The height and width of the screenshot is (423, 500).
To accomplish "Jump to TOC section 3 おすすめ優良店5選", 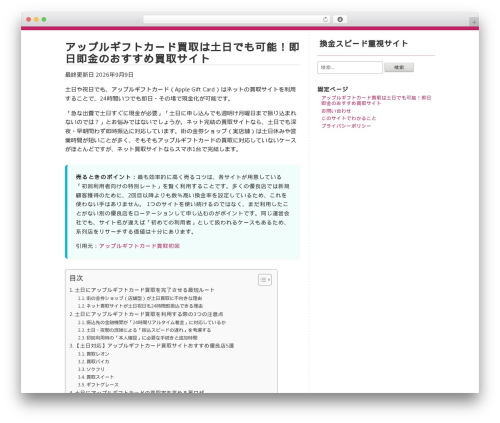I will [152, 346].
